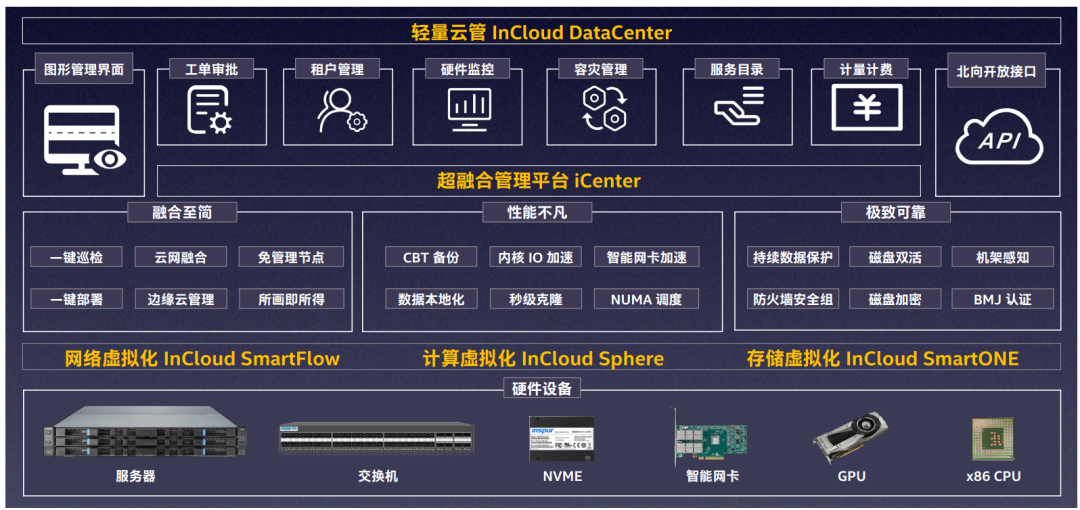Select the 计量计费 label
Screen dimensions: 1080x510
click(866, 69)
